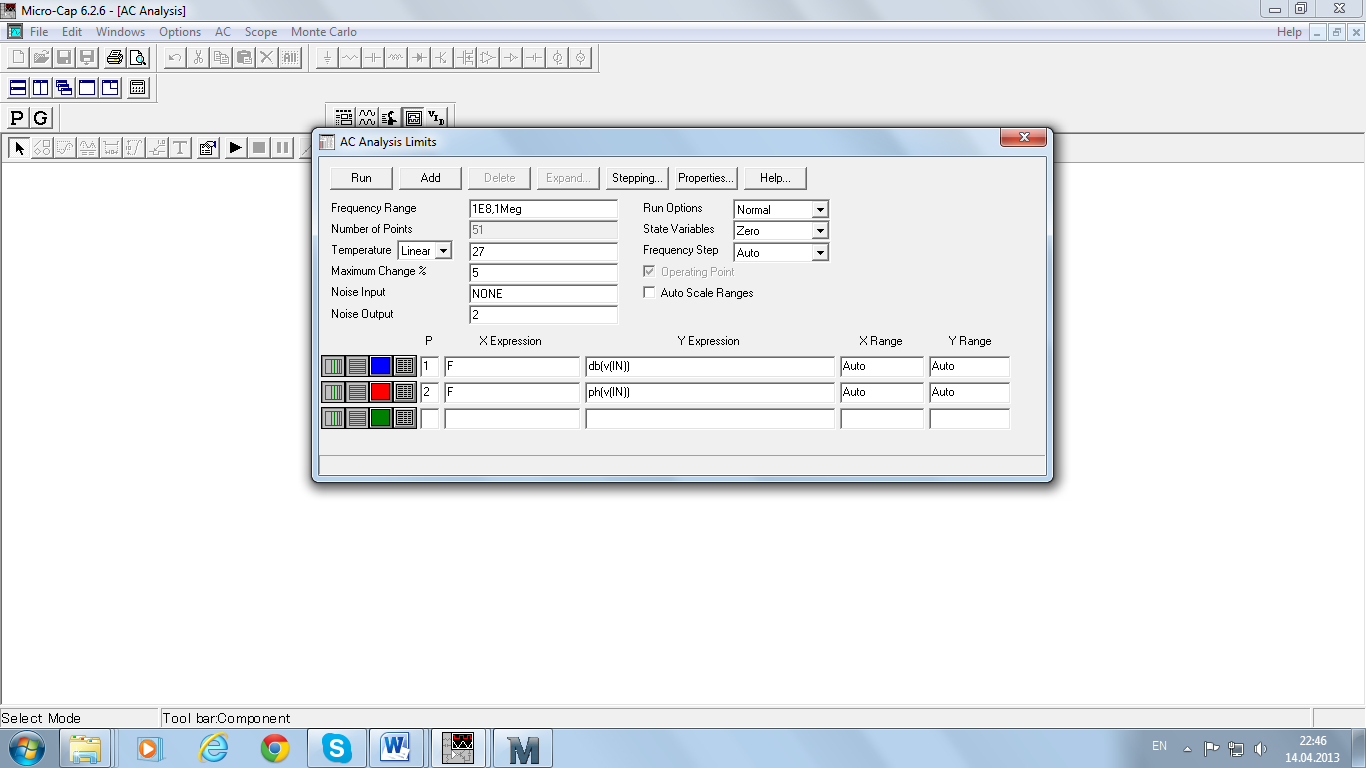Toggle numeric output icon for row 2
1366x768 pixels.
405,392
